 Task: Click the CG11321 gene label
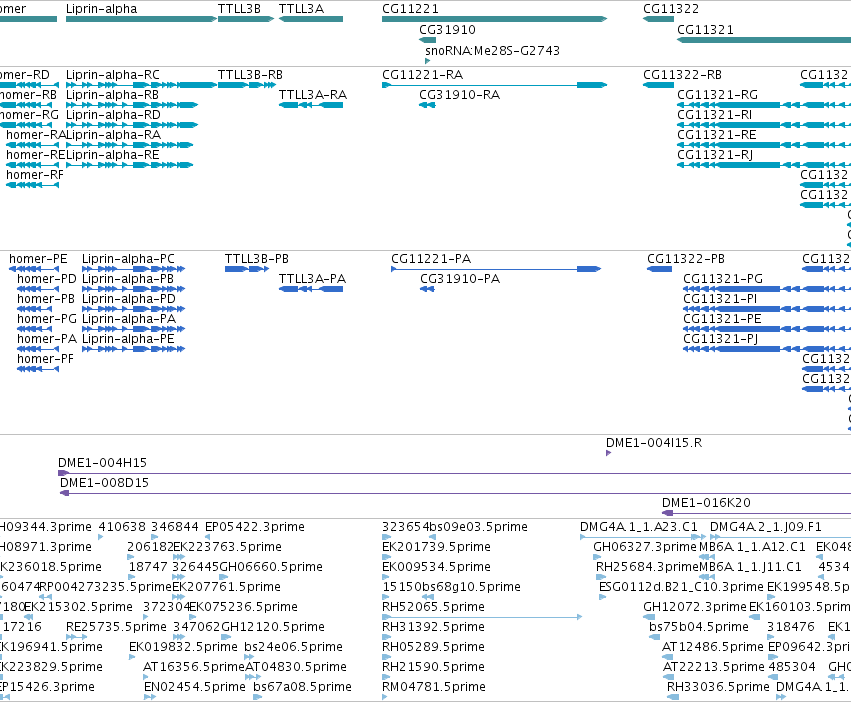pyautogui.click(x=705, y=29)
